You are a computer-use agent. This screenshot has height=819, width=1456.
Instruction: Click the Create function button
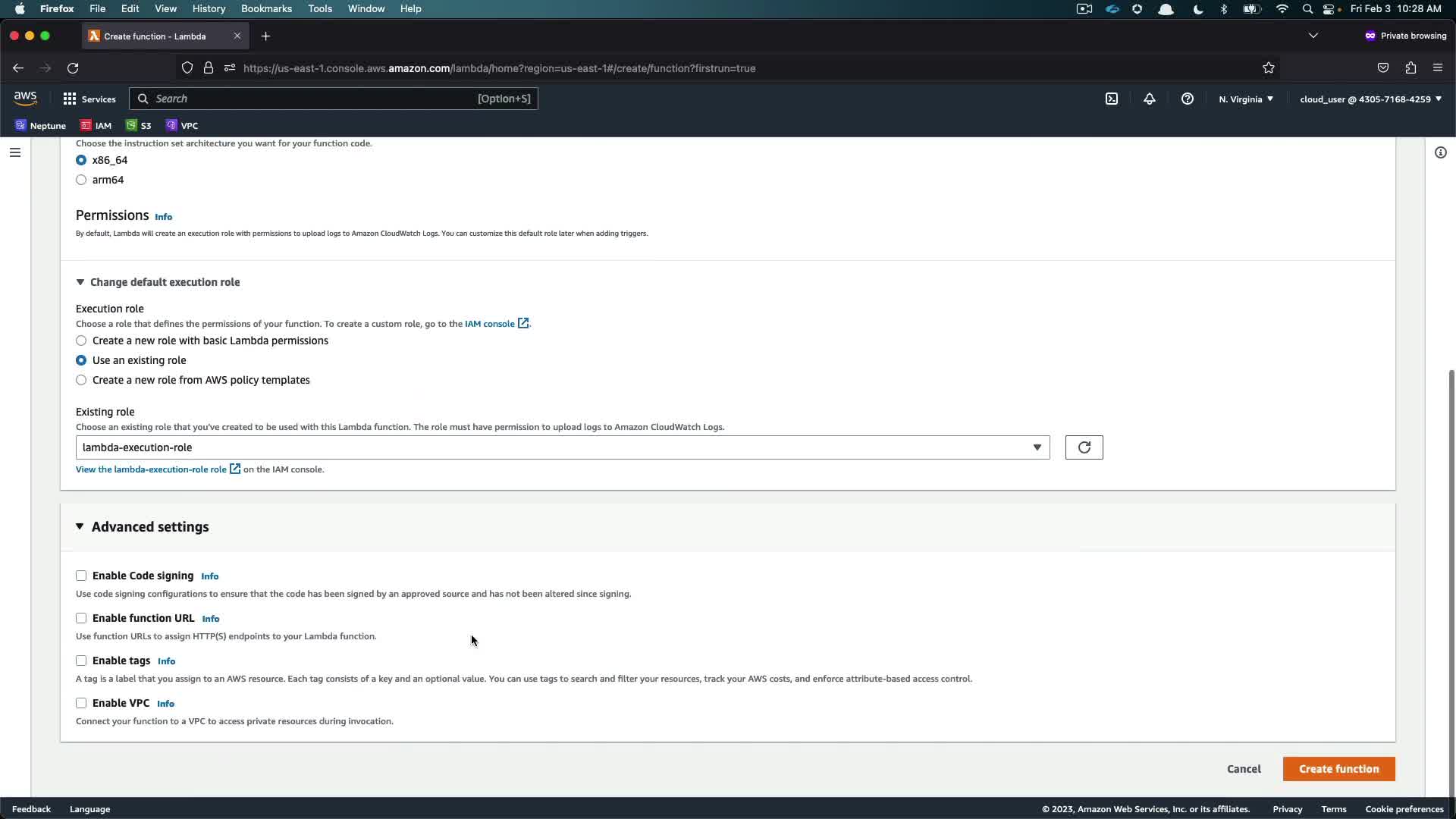pyautogui.click(x=1338, y=769)
